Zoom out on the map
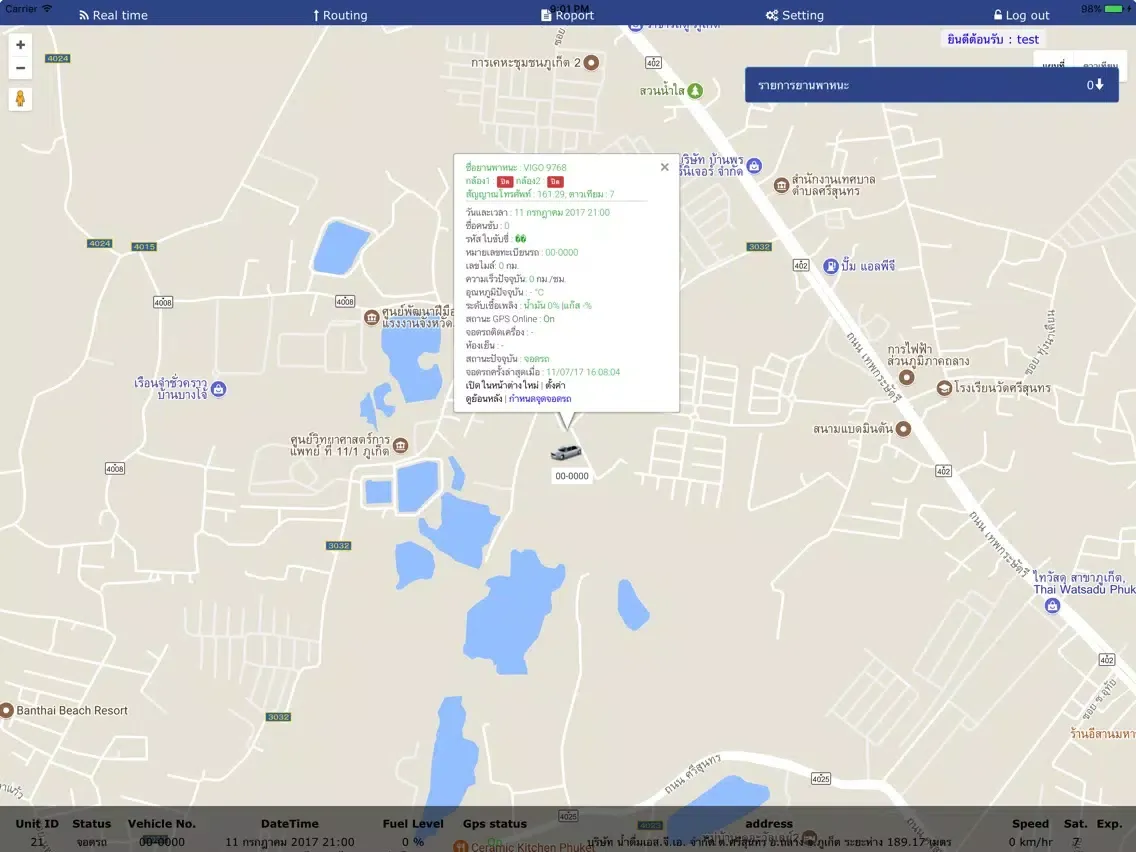The height and width of the screenshot is (852, 1136). pos(20,68)
